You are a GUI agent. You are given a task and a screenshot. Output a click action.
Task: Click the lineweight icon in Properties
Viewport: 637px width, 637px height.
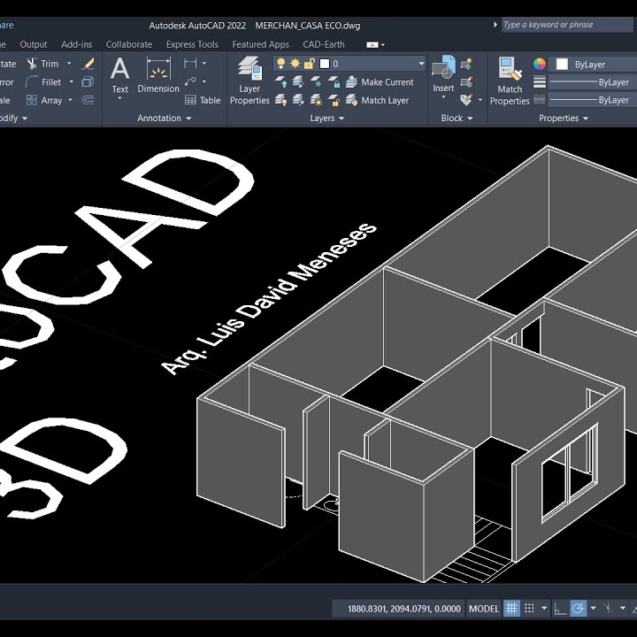540,82
